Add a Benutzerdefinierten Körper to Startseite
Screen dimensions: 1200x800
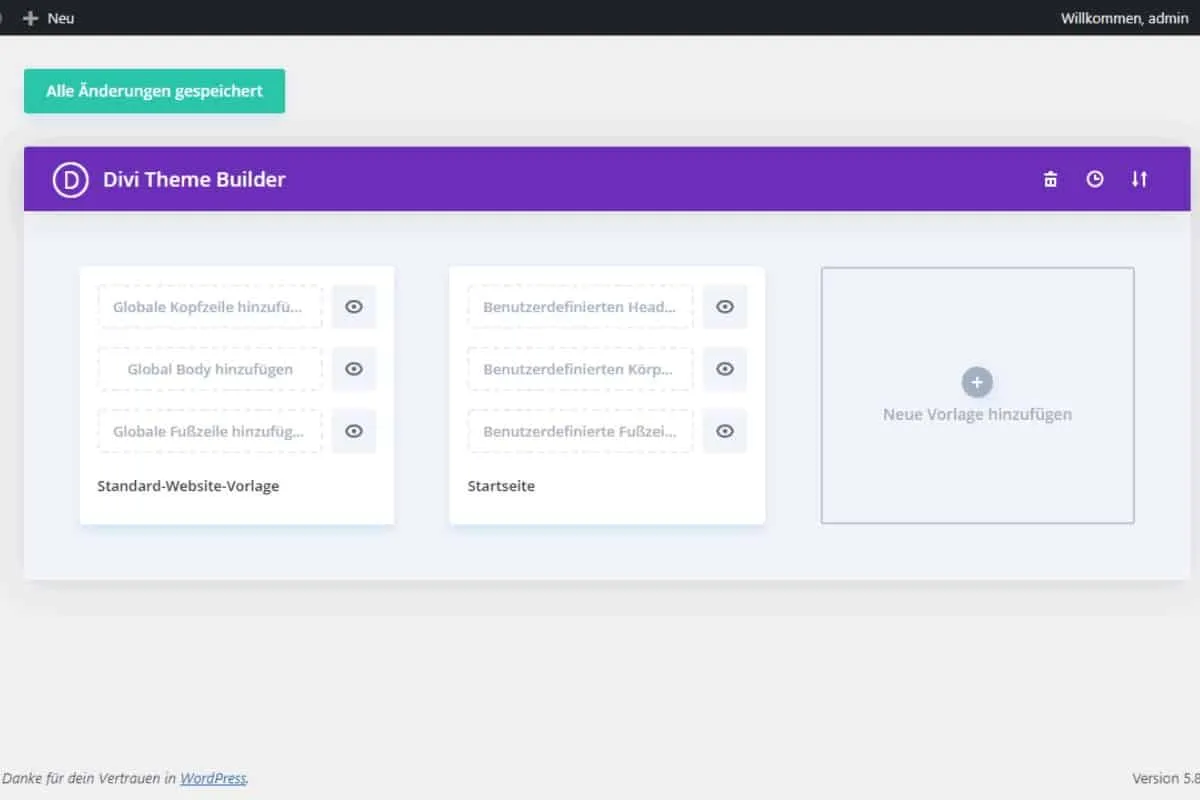579,369
